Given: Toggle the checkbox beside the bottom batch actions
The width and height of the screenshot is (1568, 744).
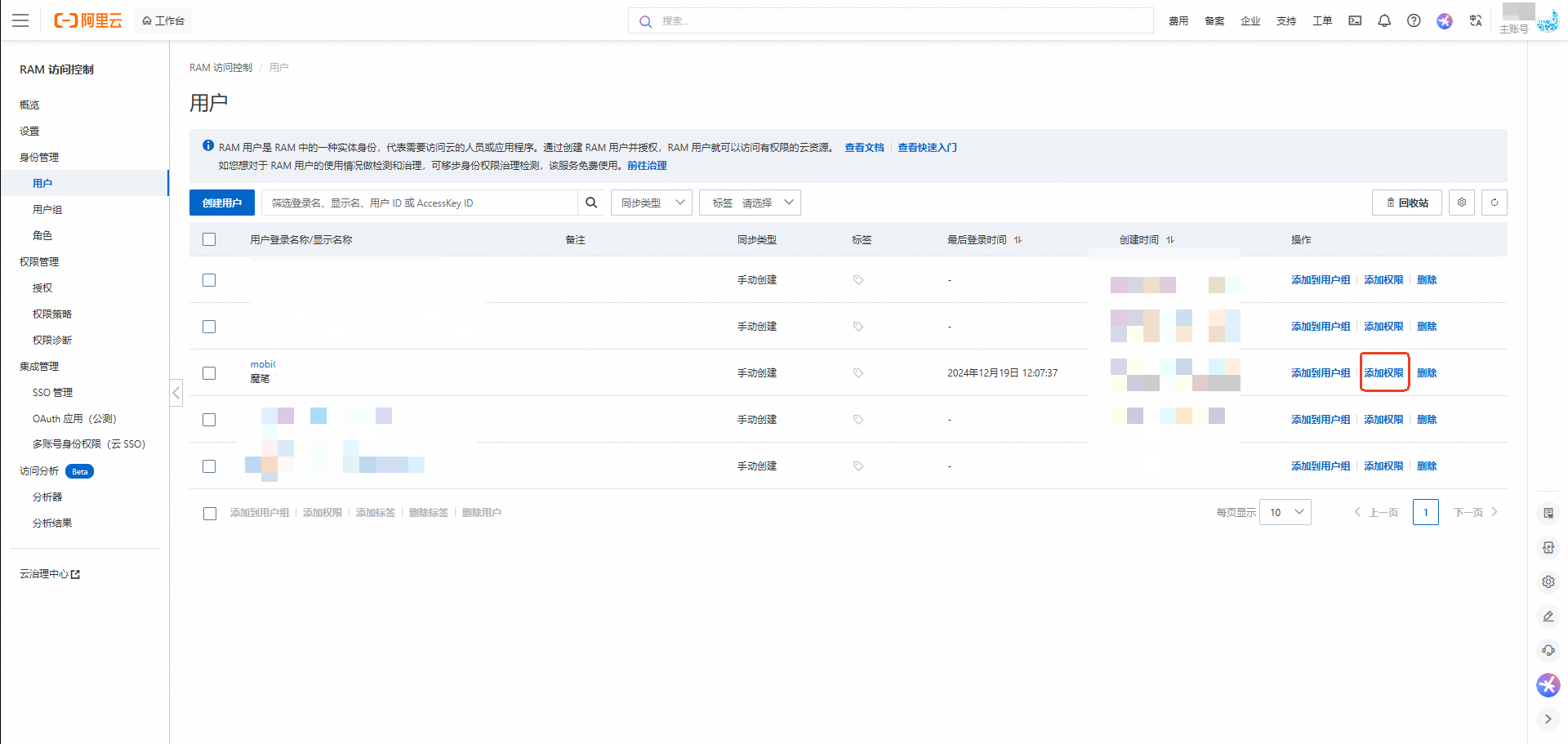Looking at the screenshot, I should click(210, 514).
